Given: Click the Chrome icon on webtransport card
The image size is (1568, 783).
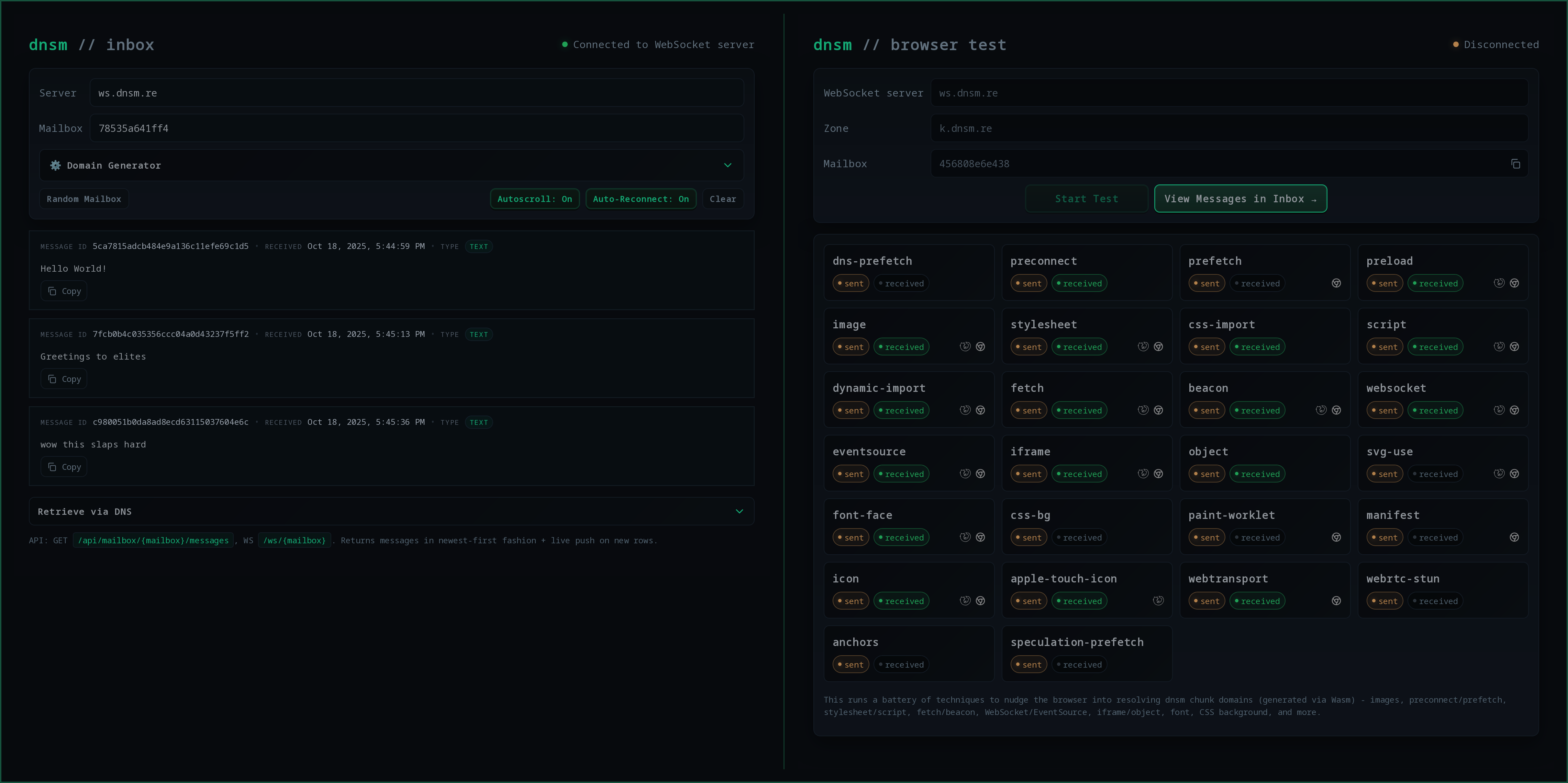Looking at the screenshot, I should [x=1336, y=601].
